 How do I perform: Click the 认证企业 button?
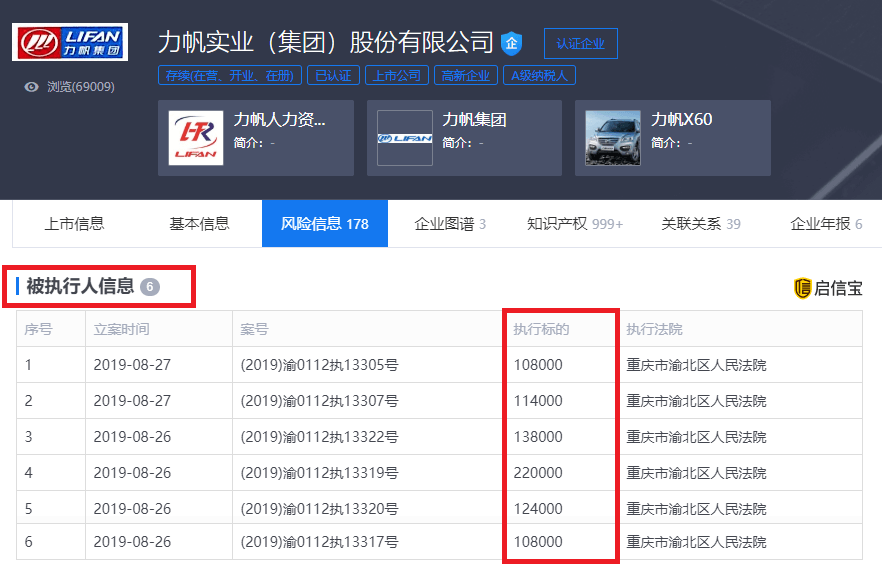(x=580, y=43)
